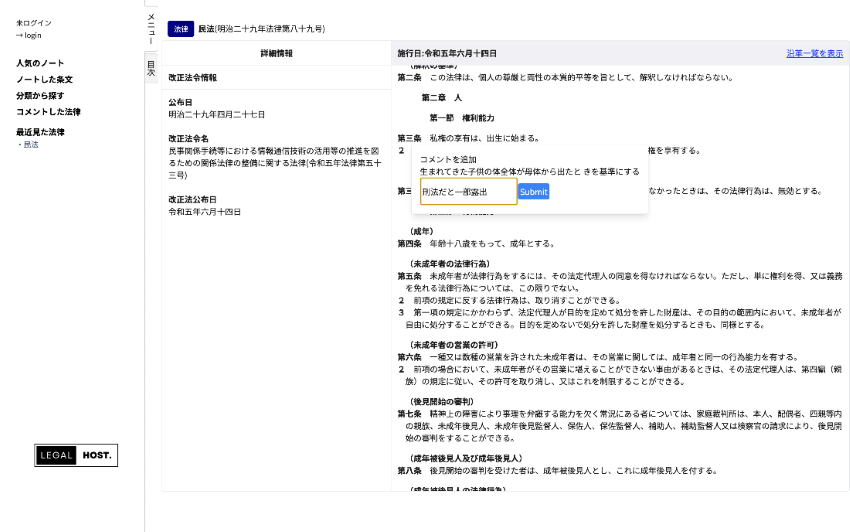Open 民法 under recently viewed laws

pos(31,144)
